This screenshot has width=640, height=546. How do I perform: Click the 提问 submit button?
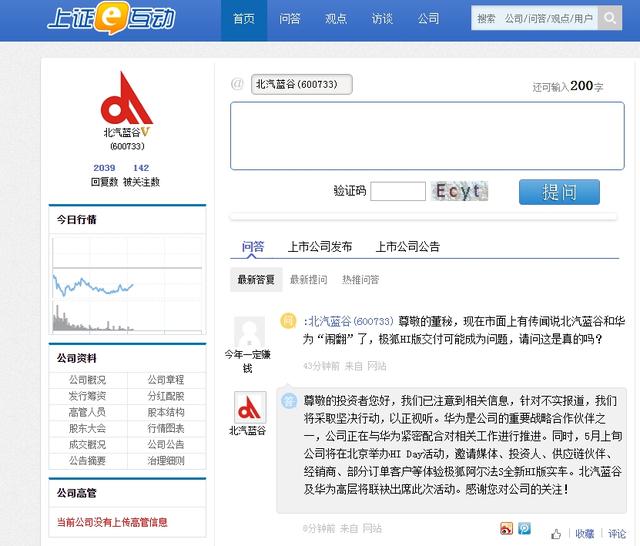[x=559, y=192]
